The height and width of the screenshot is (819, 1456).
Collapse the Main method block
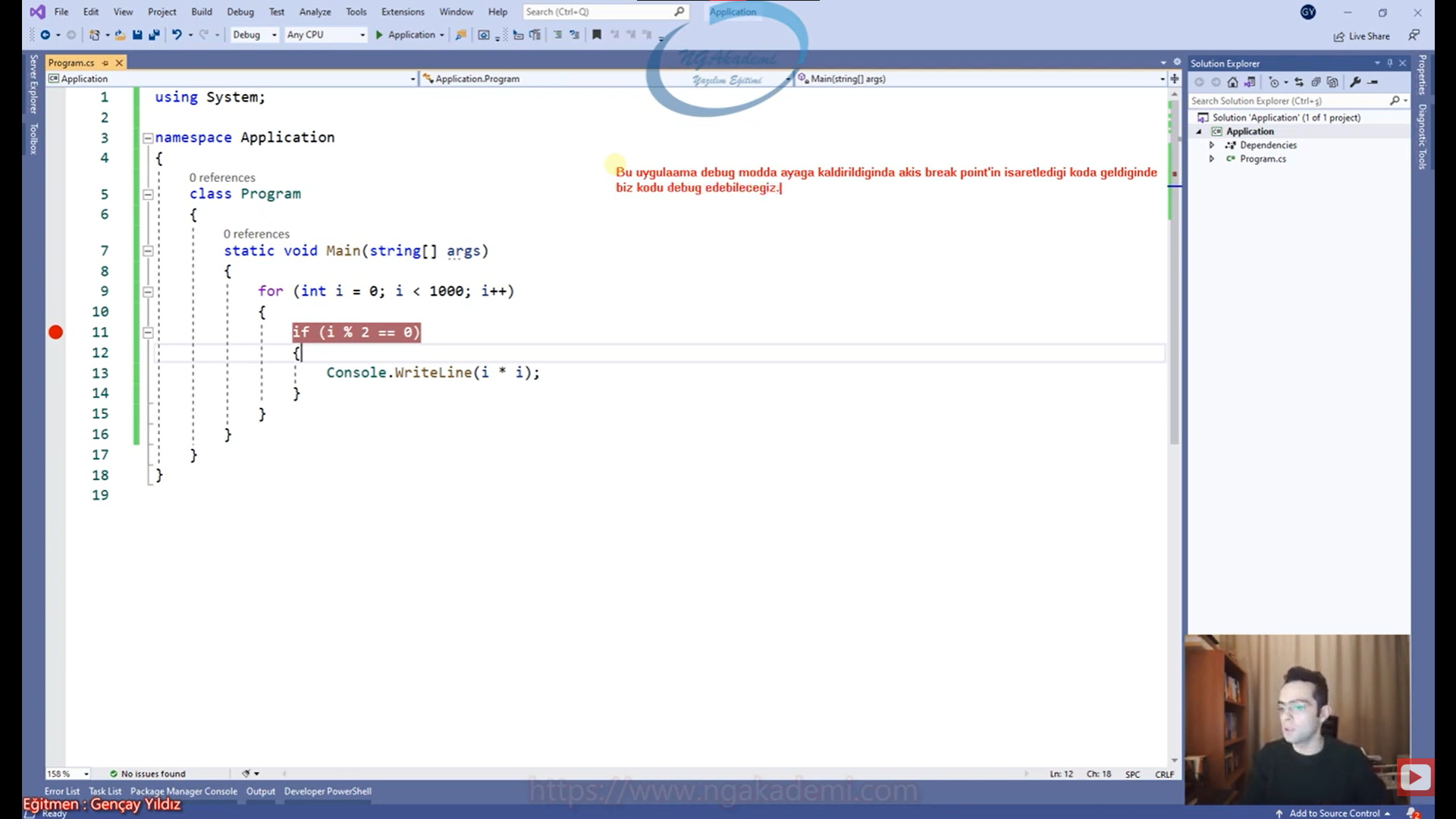click(x=148, y=251)
